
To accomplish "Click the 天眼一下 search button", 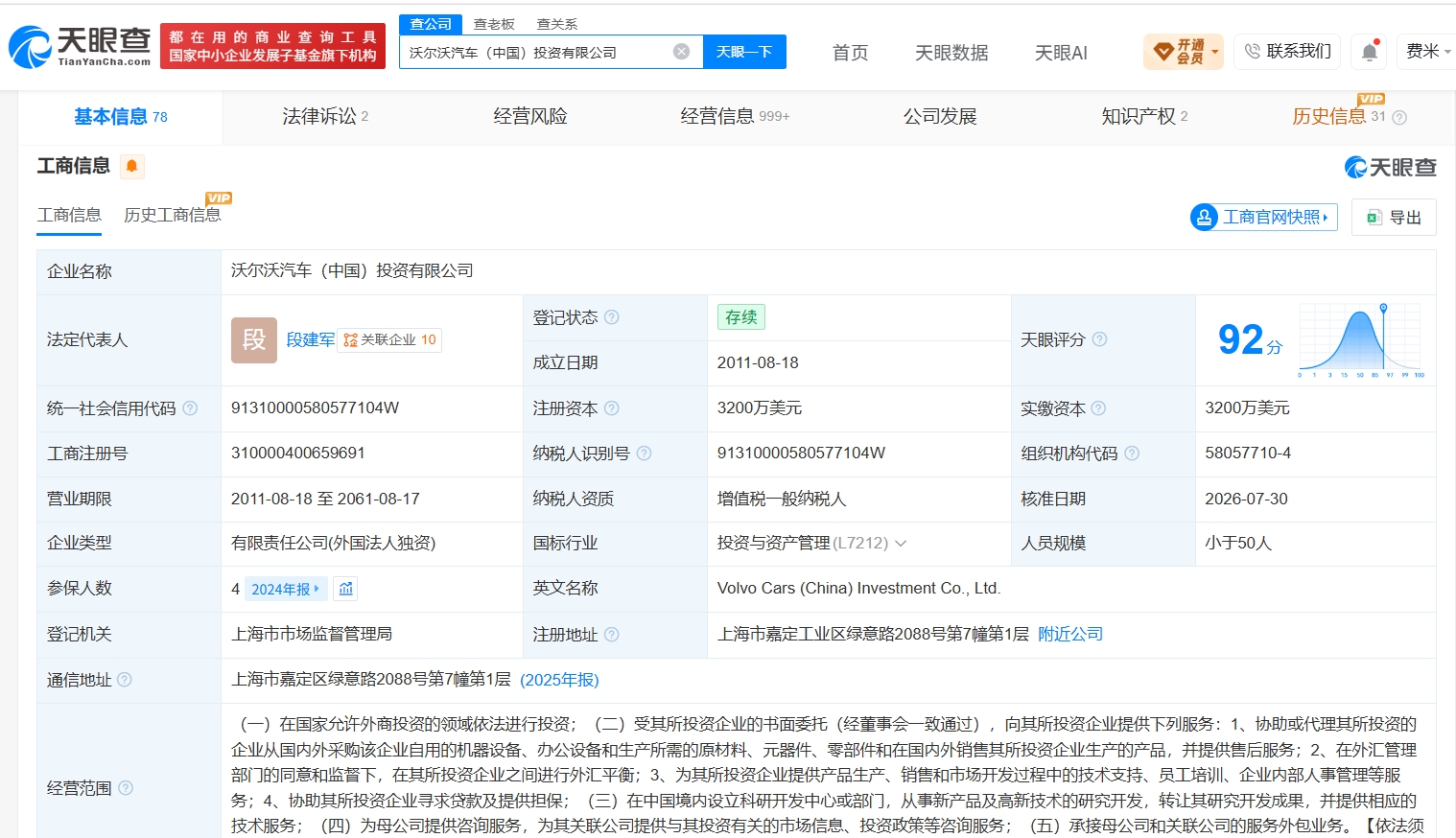I will pos(744,52).
